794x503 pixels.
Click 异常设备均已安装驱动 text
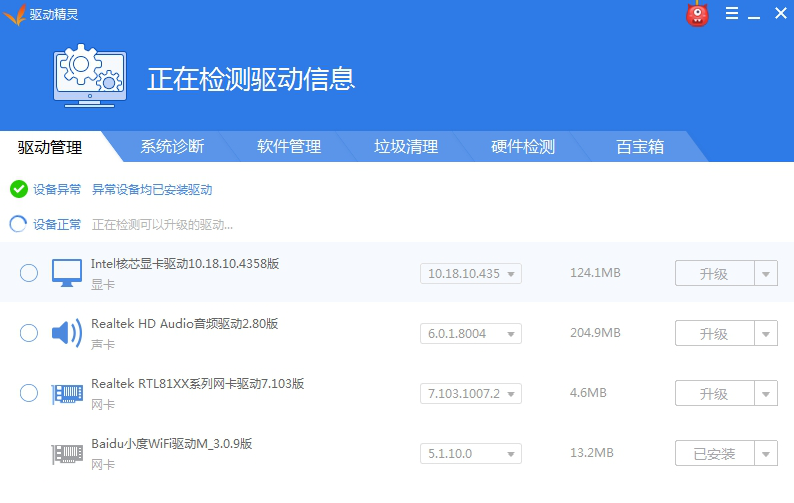pyautogui.click(x=152, y=189)
